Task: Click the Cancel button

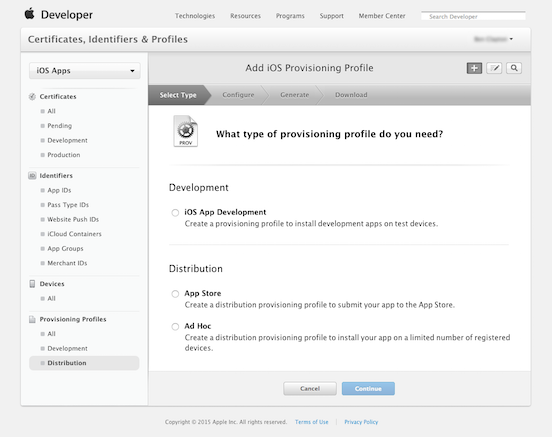Action: (310, 388)
